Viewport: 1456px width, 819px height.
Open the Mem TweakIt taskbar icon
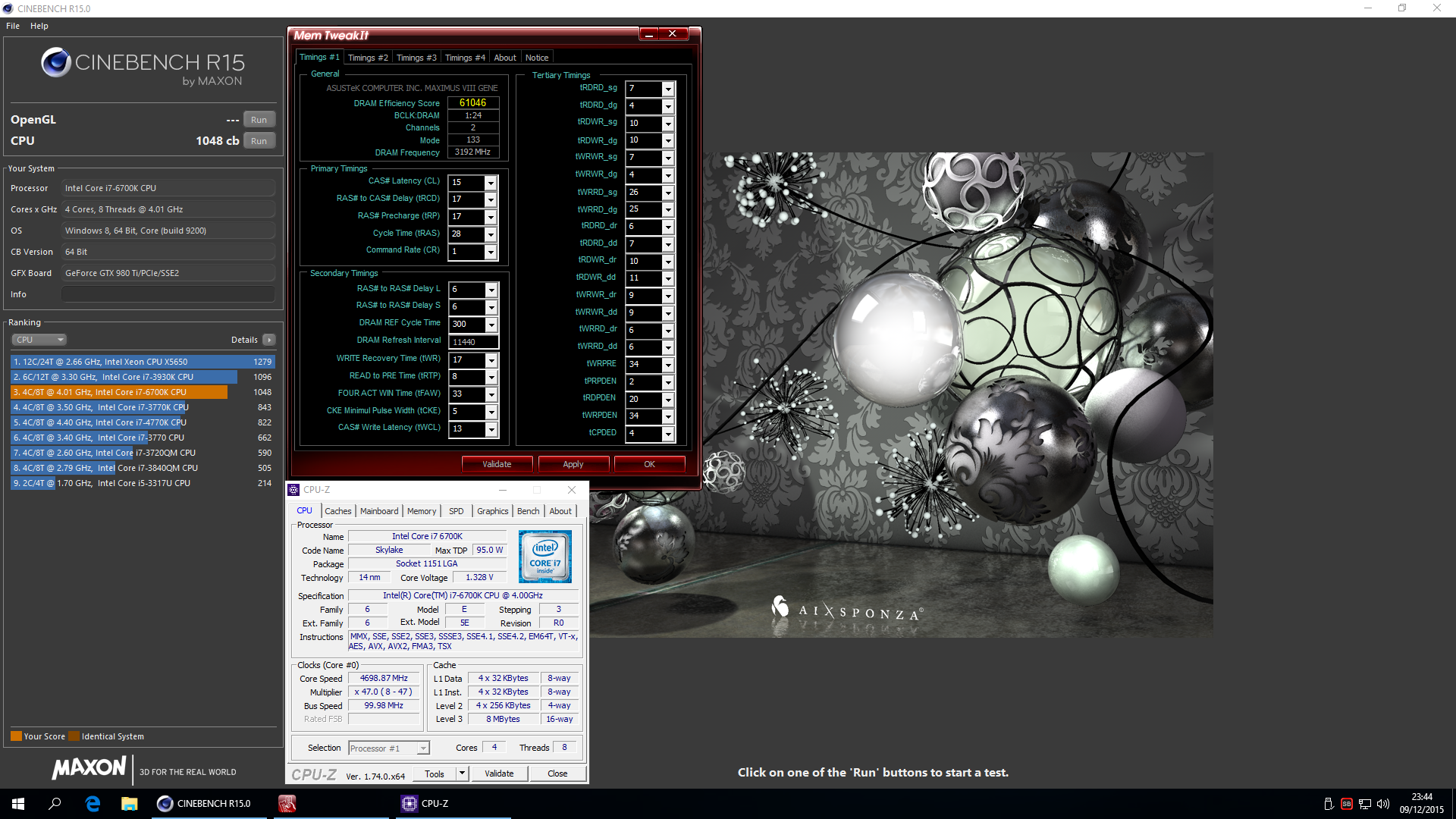click(287, 804)
